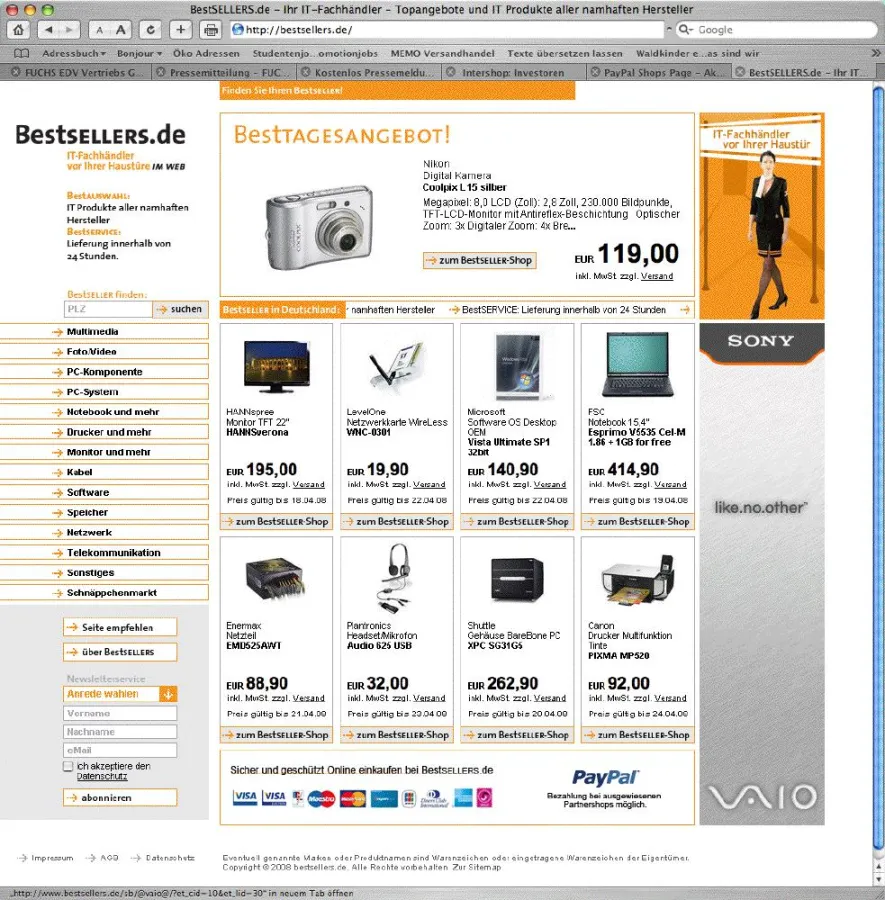The image size is (885, 900).
Task: Open a new tab with the plus icon
Action: 180,29
